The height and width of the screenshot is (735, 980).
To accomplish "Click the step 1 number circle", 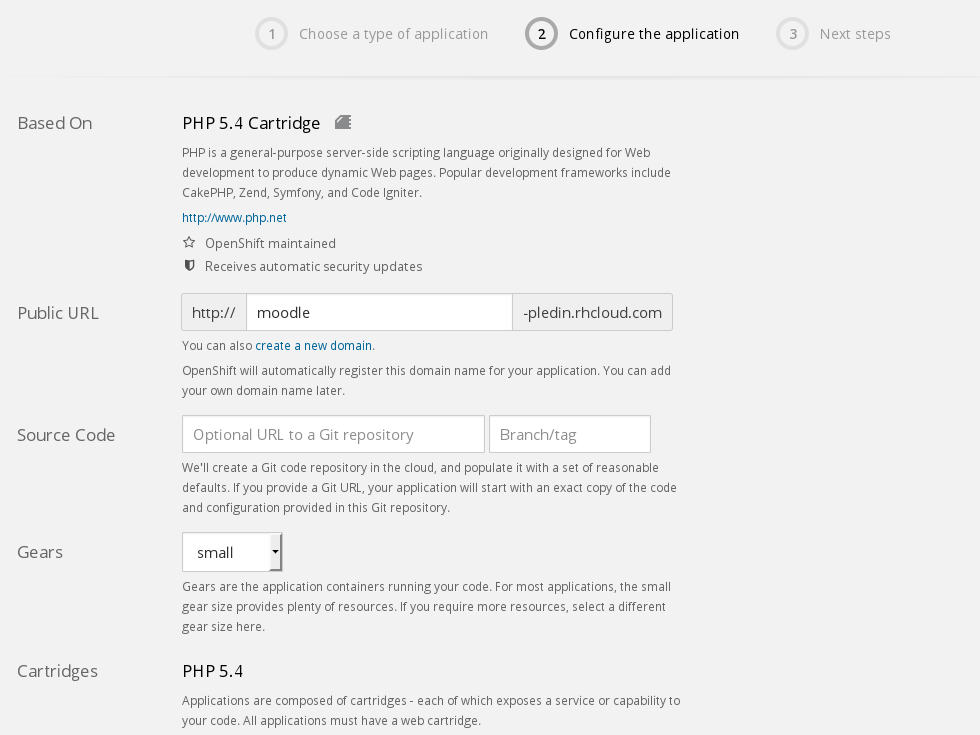I will tap(270, 34).
